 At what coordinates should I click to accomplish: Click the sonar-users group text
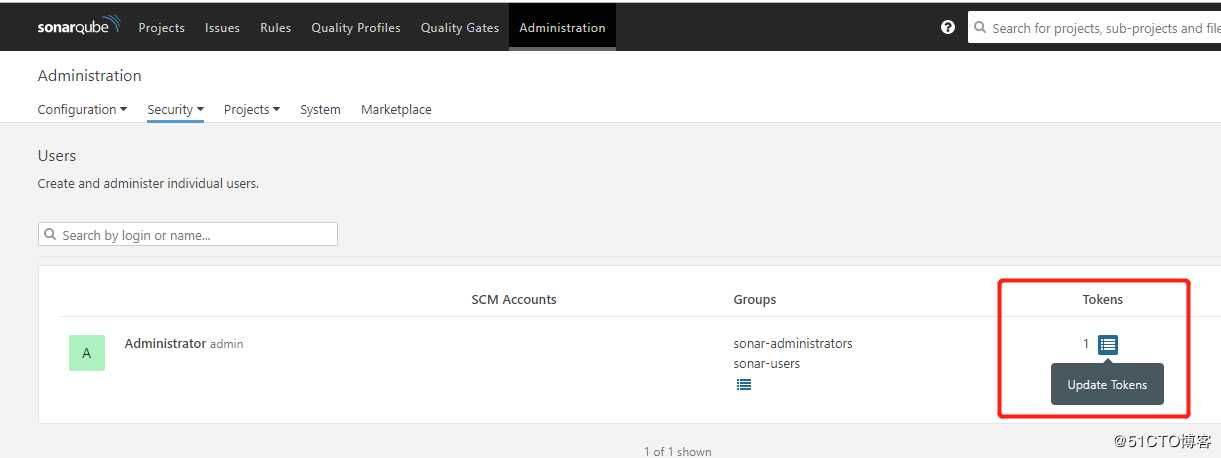click(x=767, y=363)
